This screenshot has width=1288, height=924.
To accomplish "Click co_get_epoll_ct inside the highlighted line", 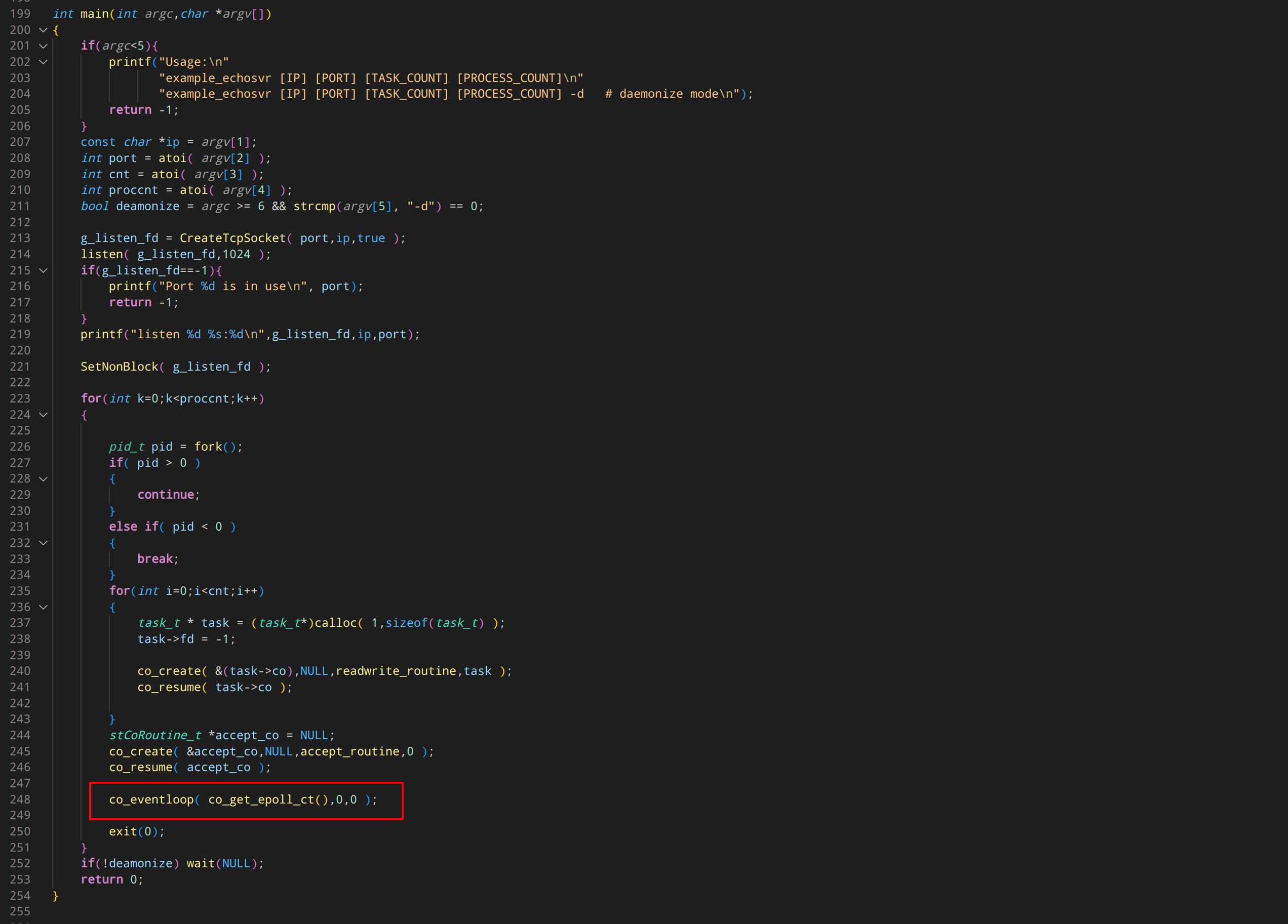I will tap(261, 799).
